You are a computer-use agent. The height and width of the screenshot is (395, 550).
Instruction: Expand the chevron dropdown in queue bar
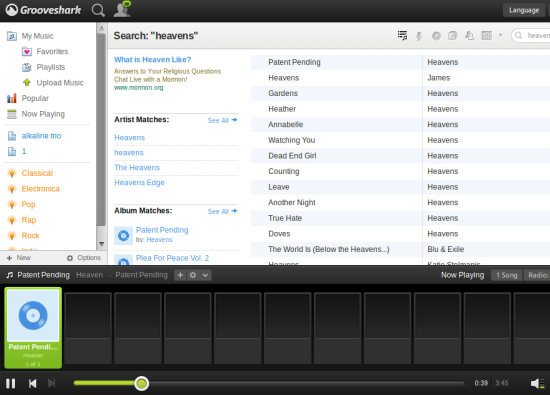[x=205, y=275]
